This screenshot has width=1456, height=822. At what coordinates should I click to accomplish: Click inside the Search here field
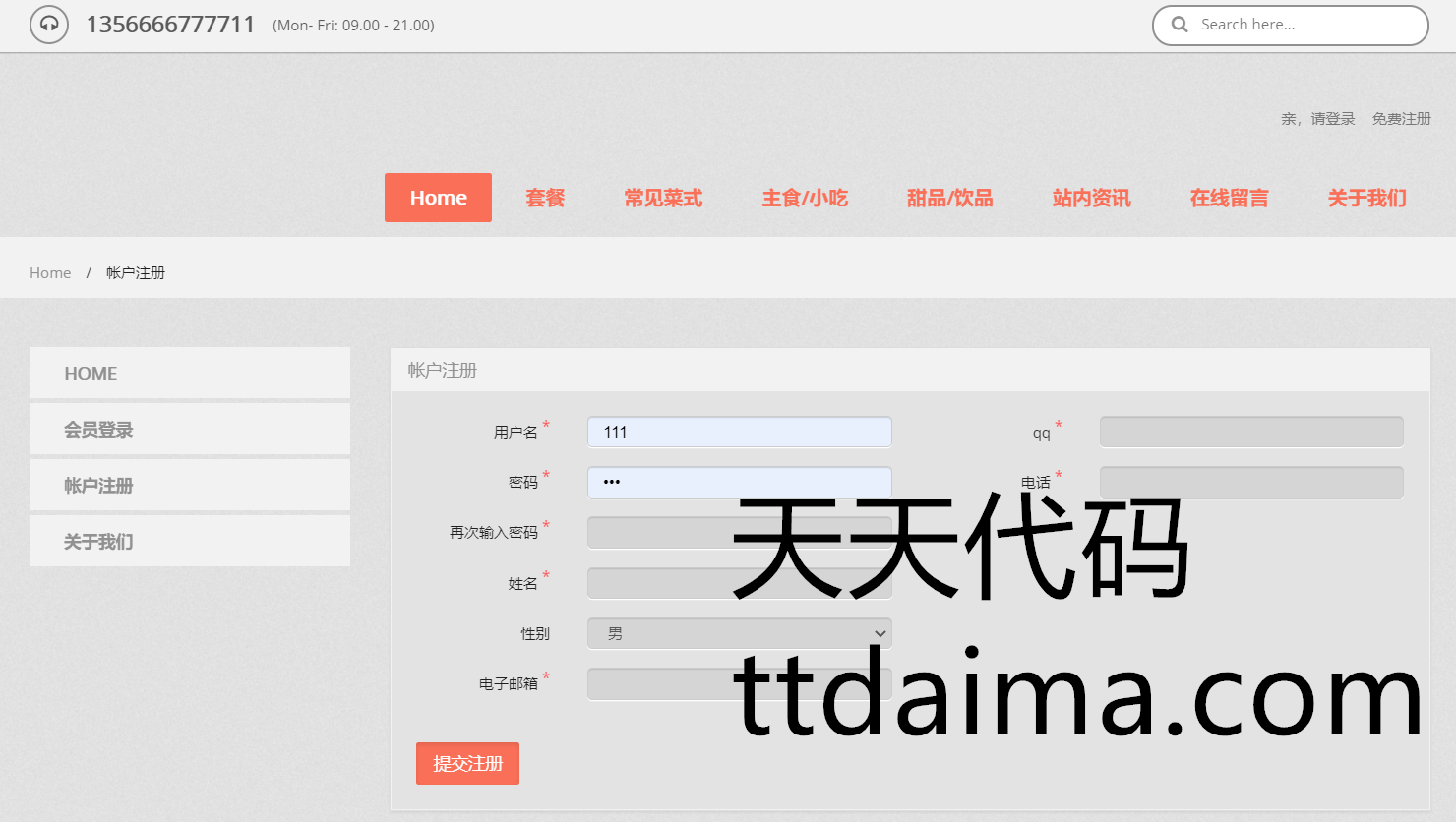(x=1299, y=25)
